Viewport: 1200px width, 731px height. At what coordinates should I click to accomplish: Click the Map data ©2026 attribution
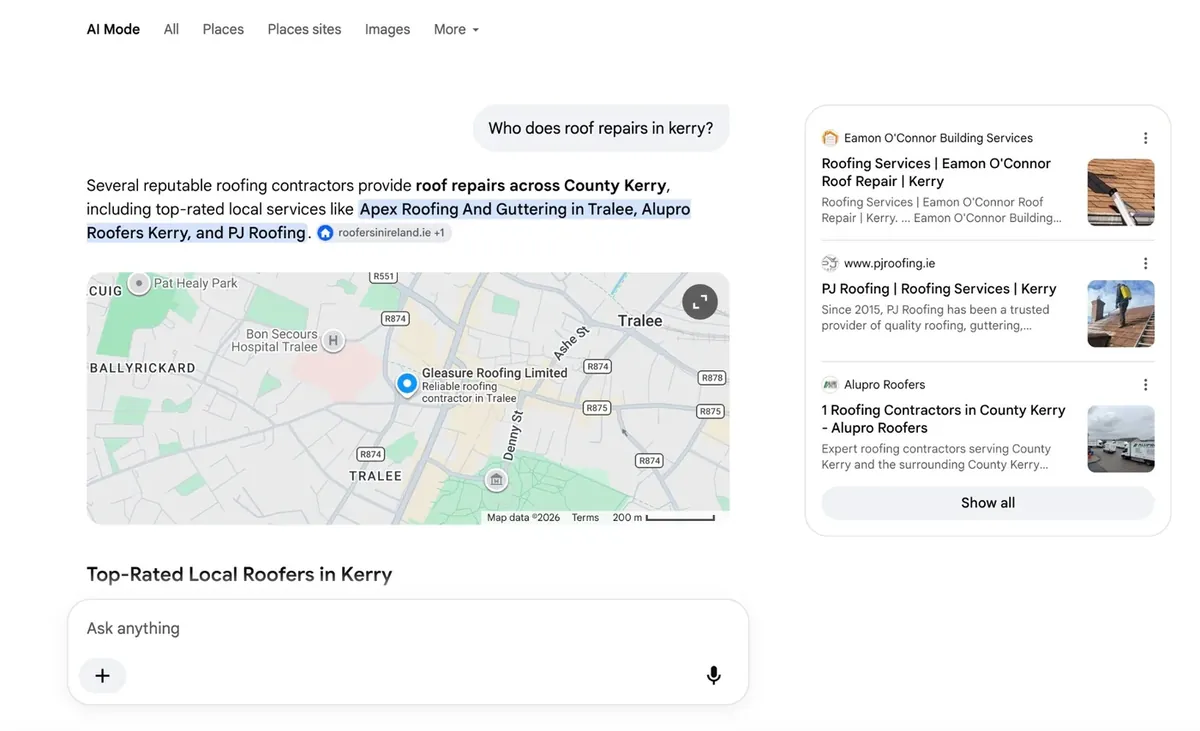pos(524,518)
